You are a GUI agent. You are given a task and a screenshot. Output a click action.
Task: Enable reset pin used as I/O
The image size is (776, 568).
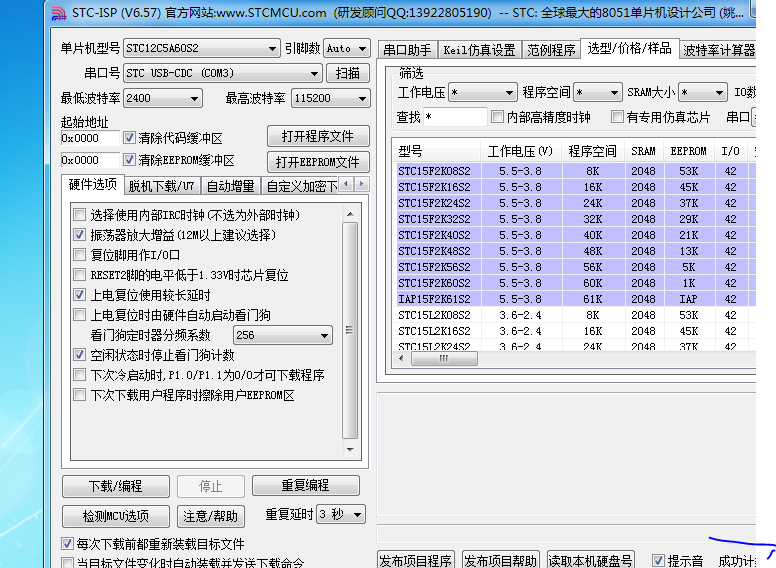click(79, 255)
